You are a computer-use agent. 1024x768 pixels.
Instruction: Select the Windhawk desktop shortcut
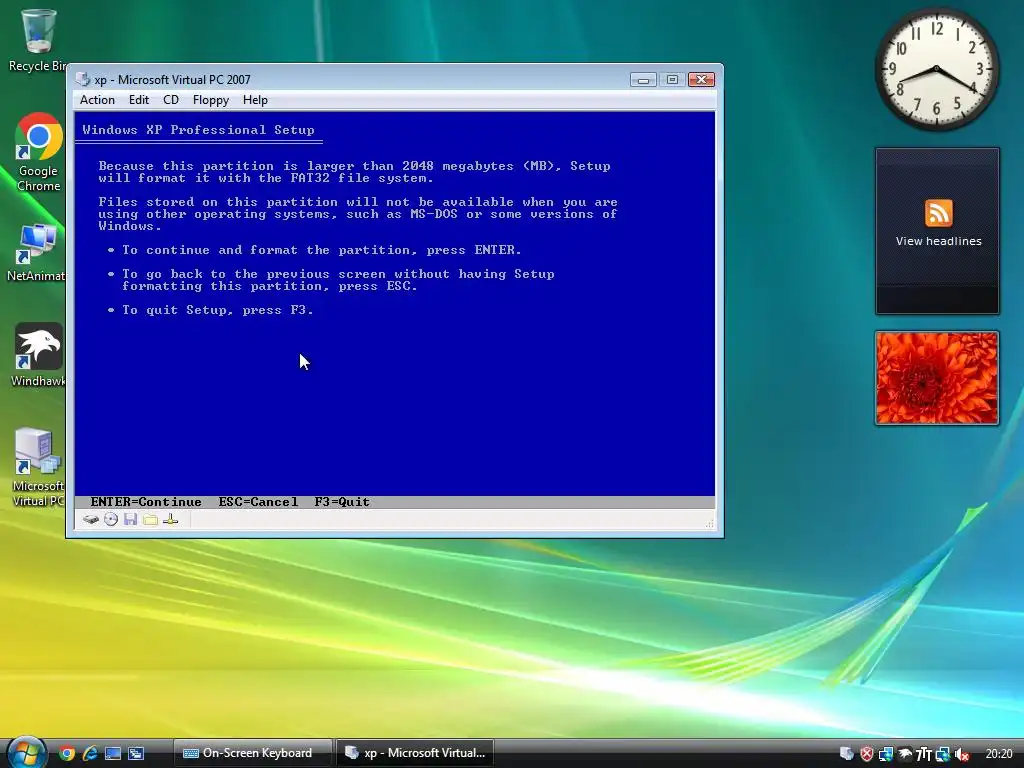coord(38,356)
